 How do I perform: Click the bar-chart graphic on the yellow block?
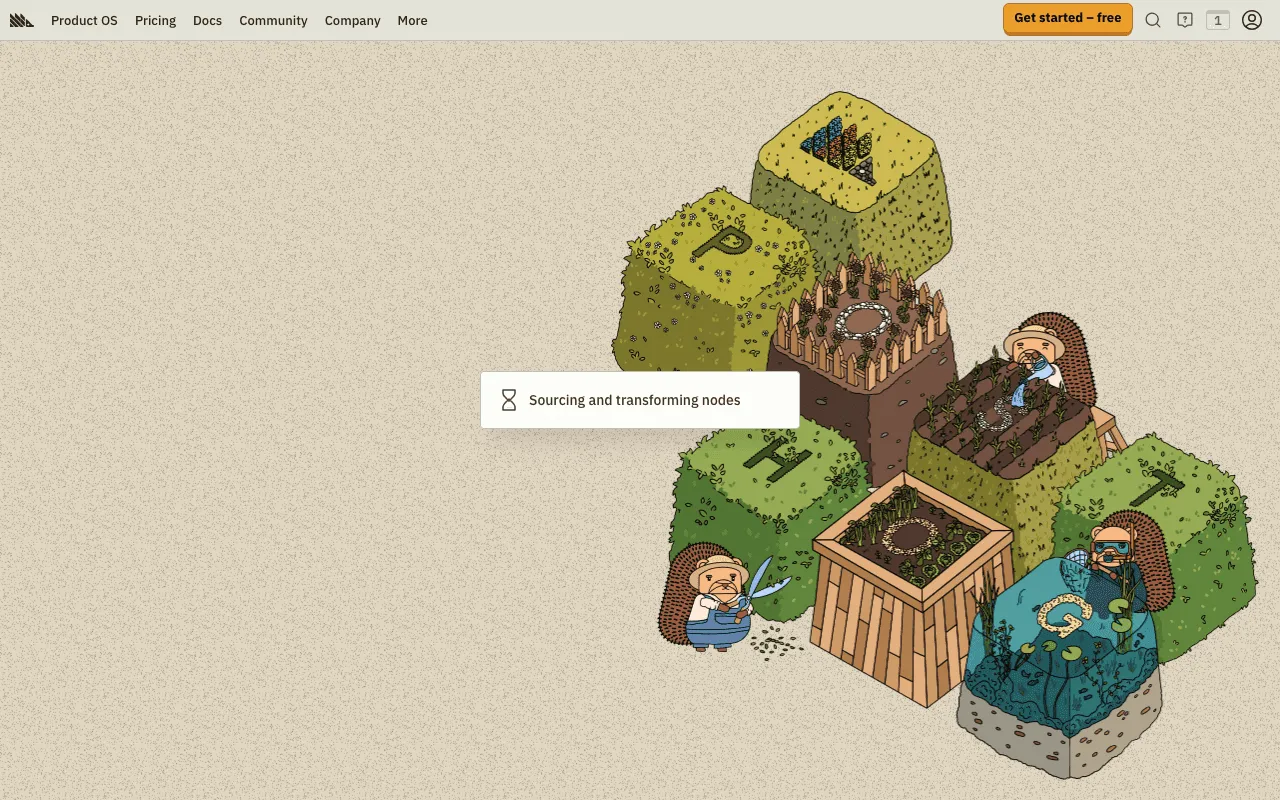pos(835,147)
